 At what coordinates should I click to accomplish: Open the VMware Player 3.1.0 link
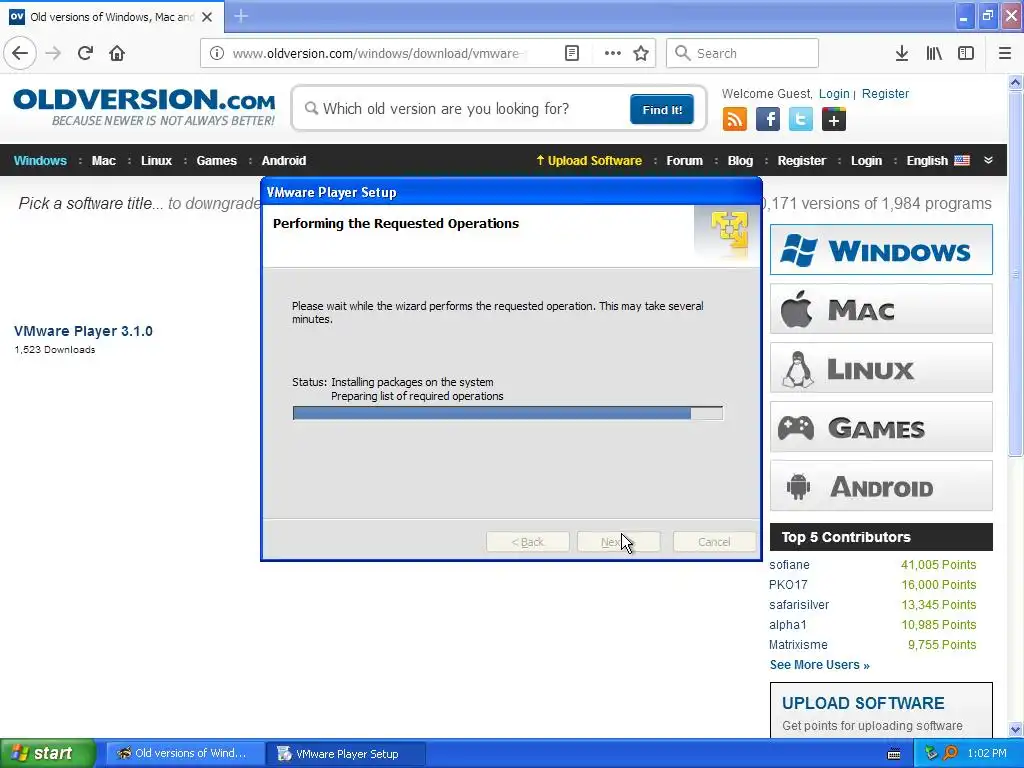(x=83, y=331)
